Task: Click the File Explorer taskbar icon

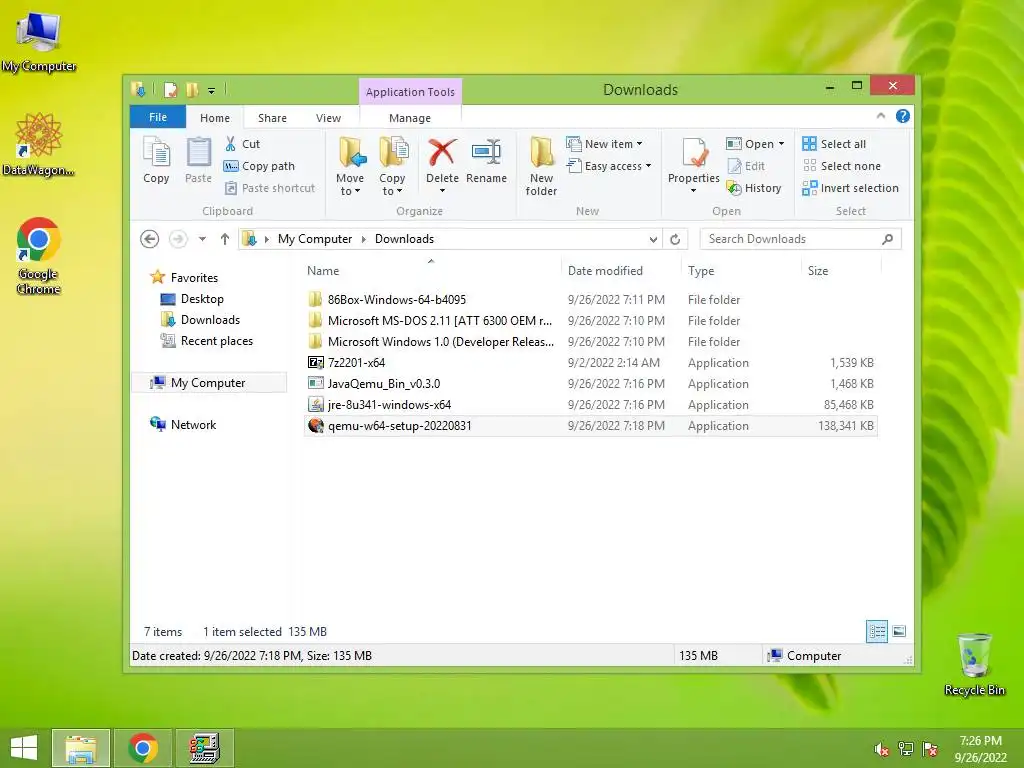Action: pyautogui.click(x=81, y=748)
